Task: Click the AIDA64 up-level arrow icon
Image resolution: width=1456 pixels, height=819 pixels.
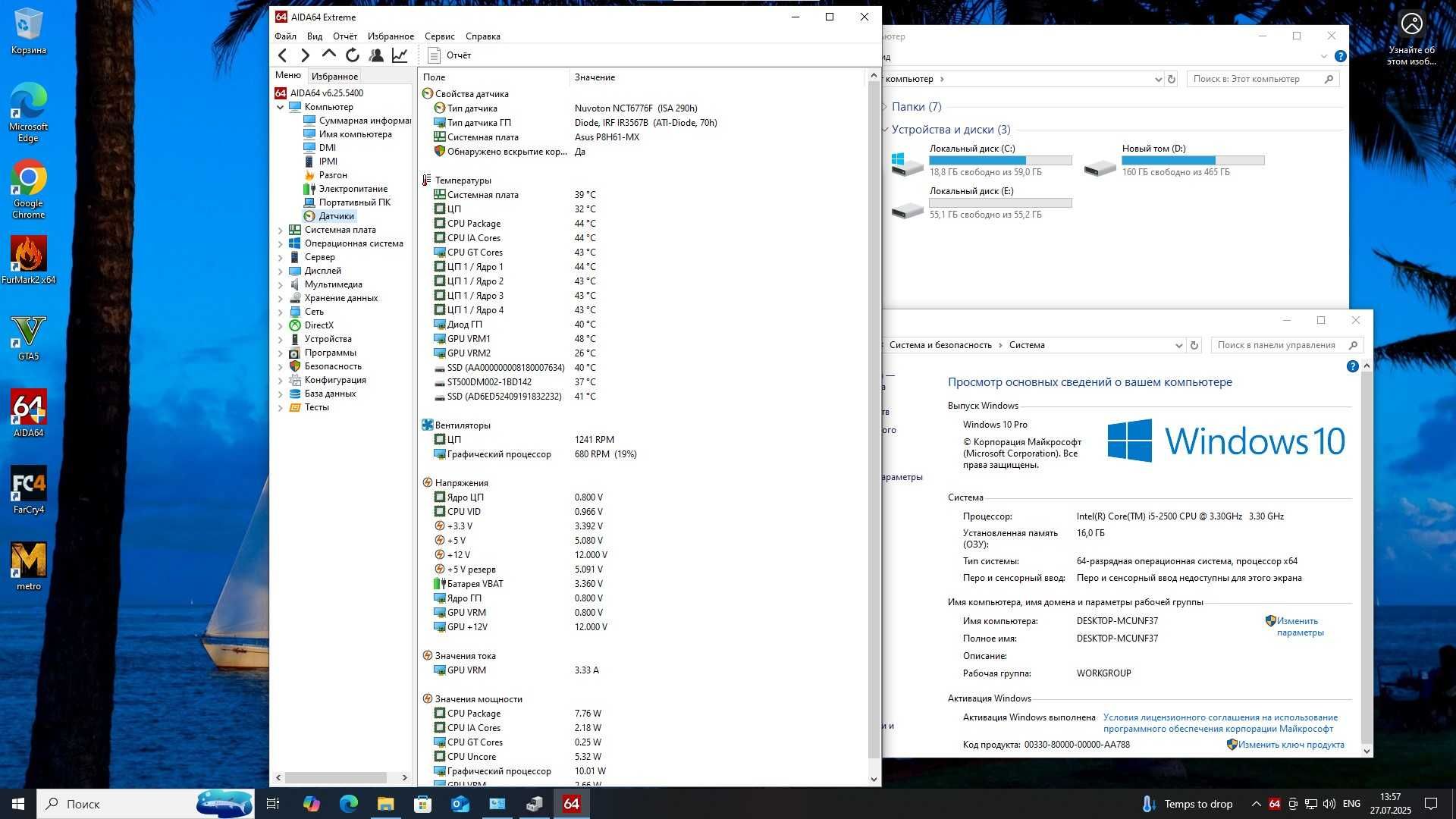Action: click(328, 55)
